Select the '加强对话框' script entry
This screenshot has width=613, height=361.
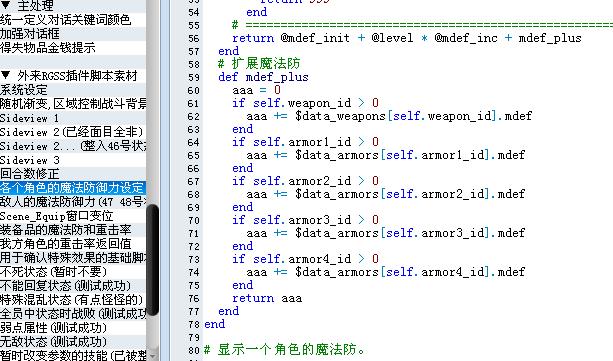(73, 34)
